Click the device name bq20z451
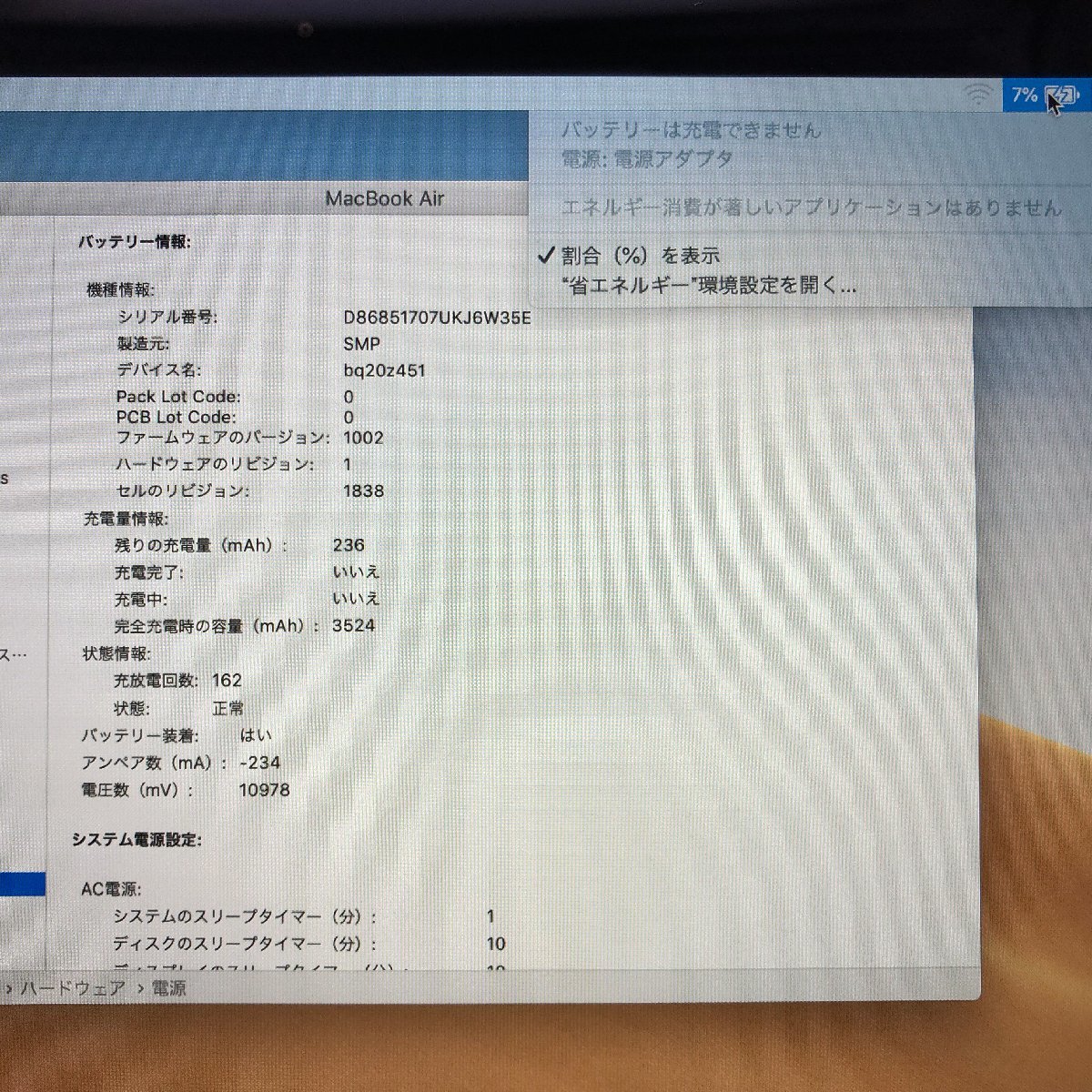 tap(384, 370)
